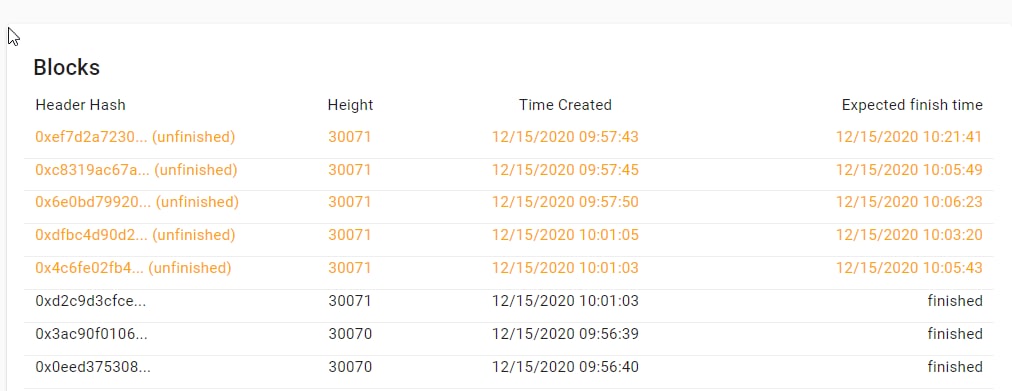1012x391 pixels.
Task: Select expected finish time 12/15/2020 10:05:49
Action: pos(909,170)
